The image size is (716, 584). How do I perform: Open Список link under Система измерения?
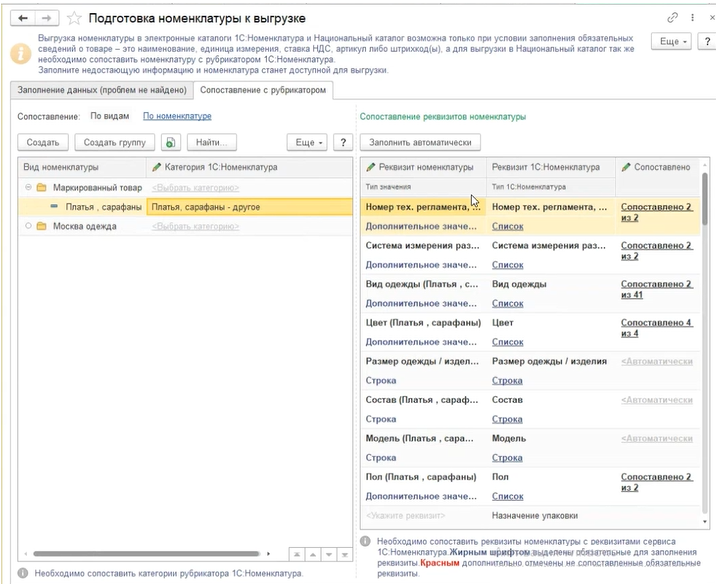pos(507,265)
